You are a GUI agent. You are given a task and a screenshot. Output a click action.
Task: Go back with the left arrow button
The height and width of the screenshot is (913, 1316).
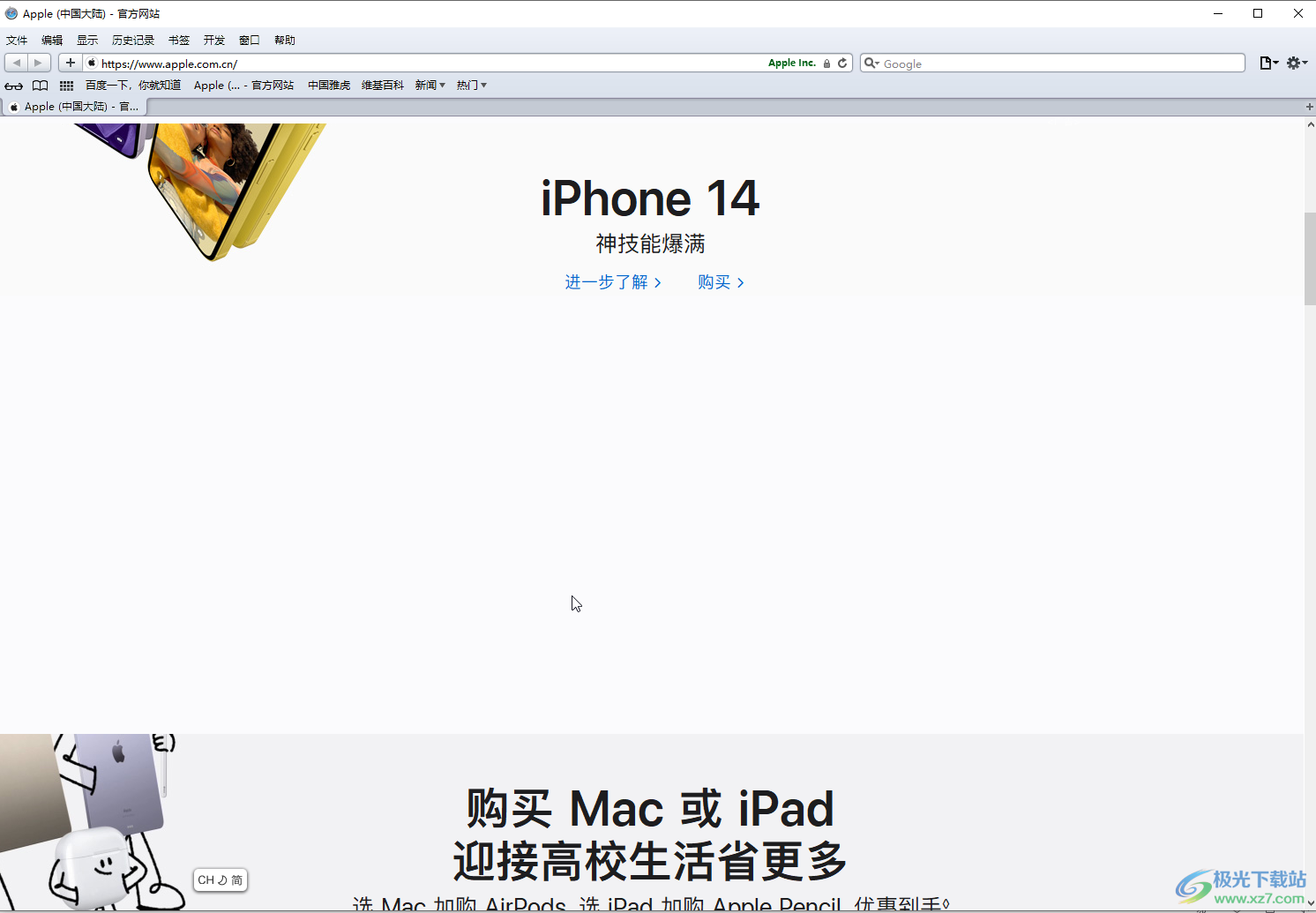coord(16,63)
